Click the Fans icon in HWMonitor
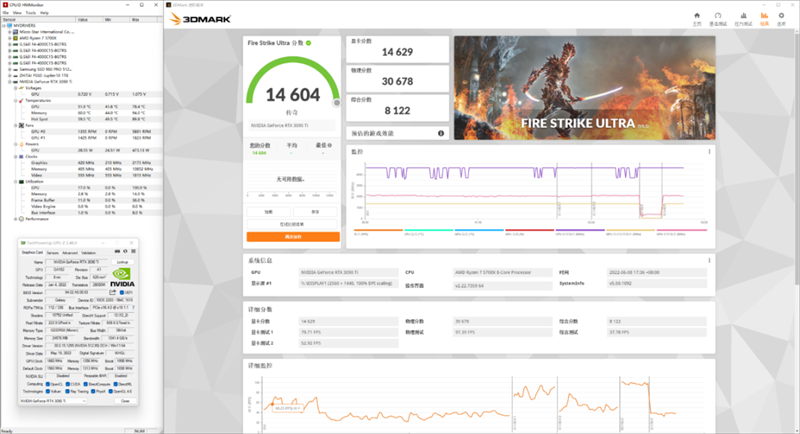 pyautogui.click(x=21, y=125)
